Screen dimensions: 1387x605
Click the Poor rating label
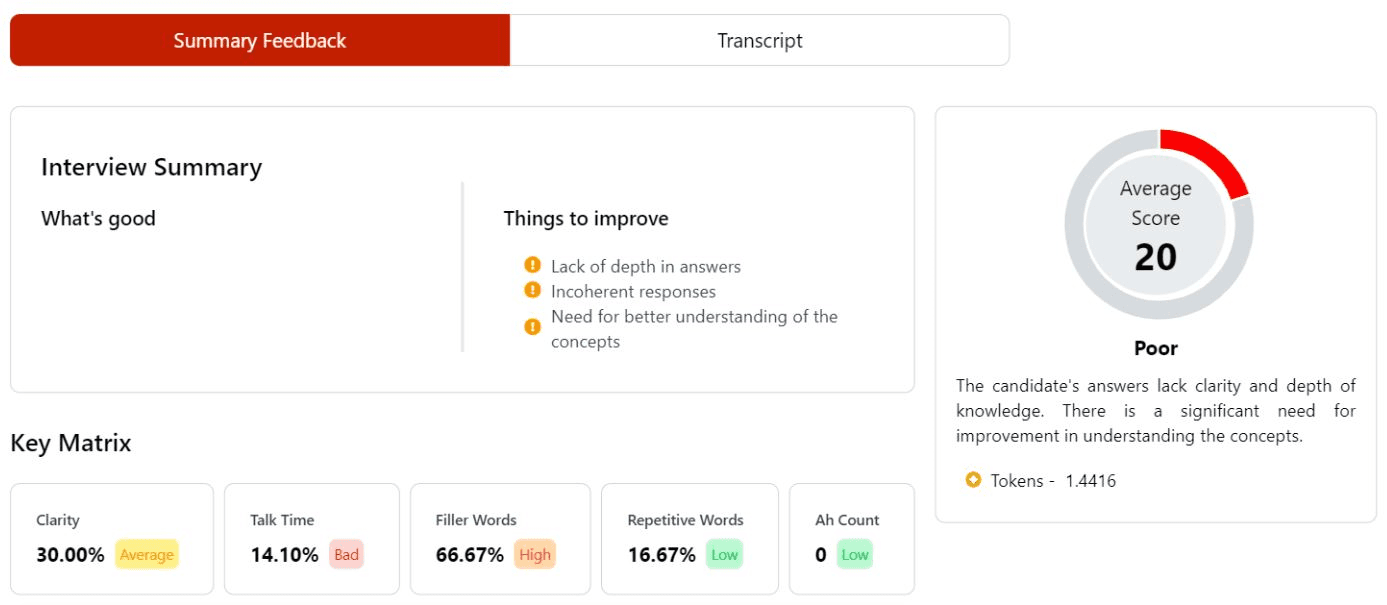point(1155,348)
